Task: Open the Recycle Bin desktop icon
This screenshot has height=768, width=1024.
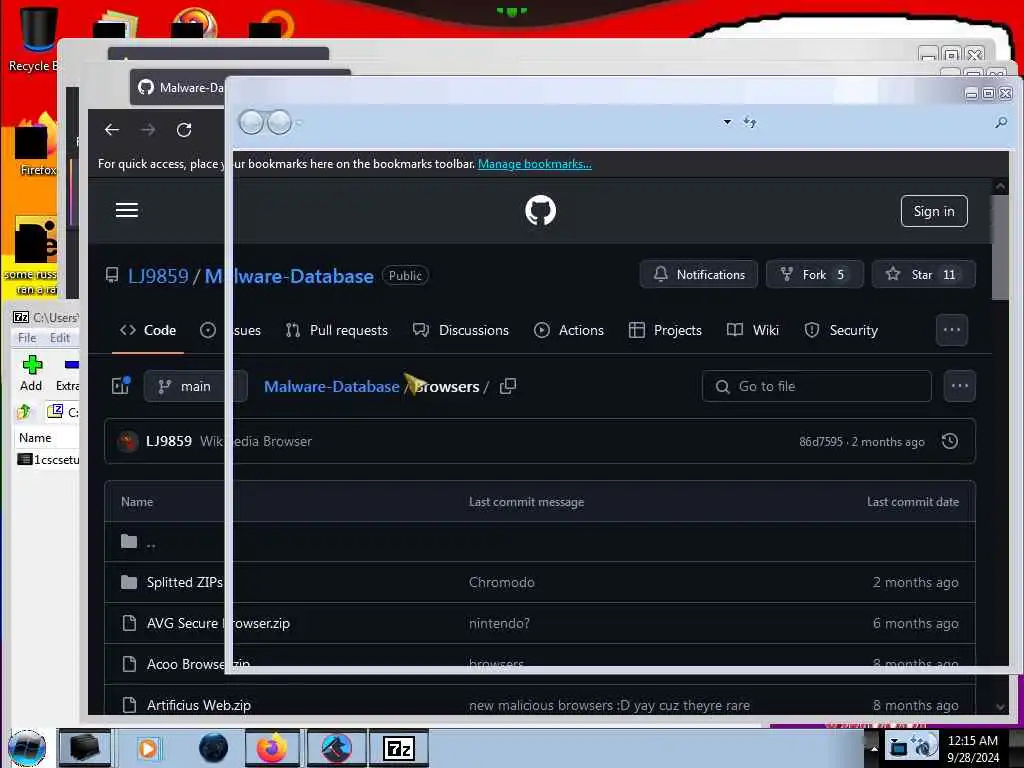Action: tap(36, 38)
